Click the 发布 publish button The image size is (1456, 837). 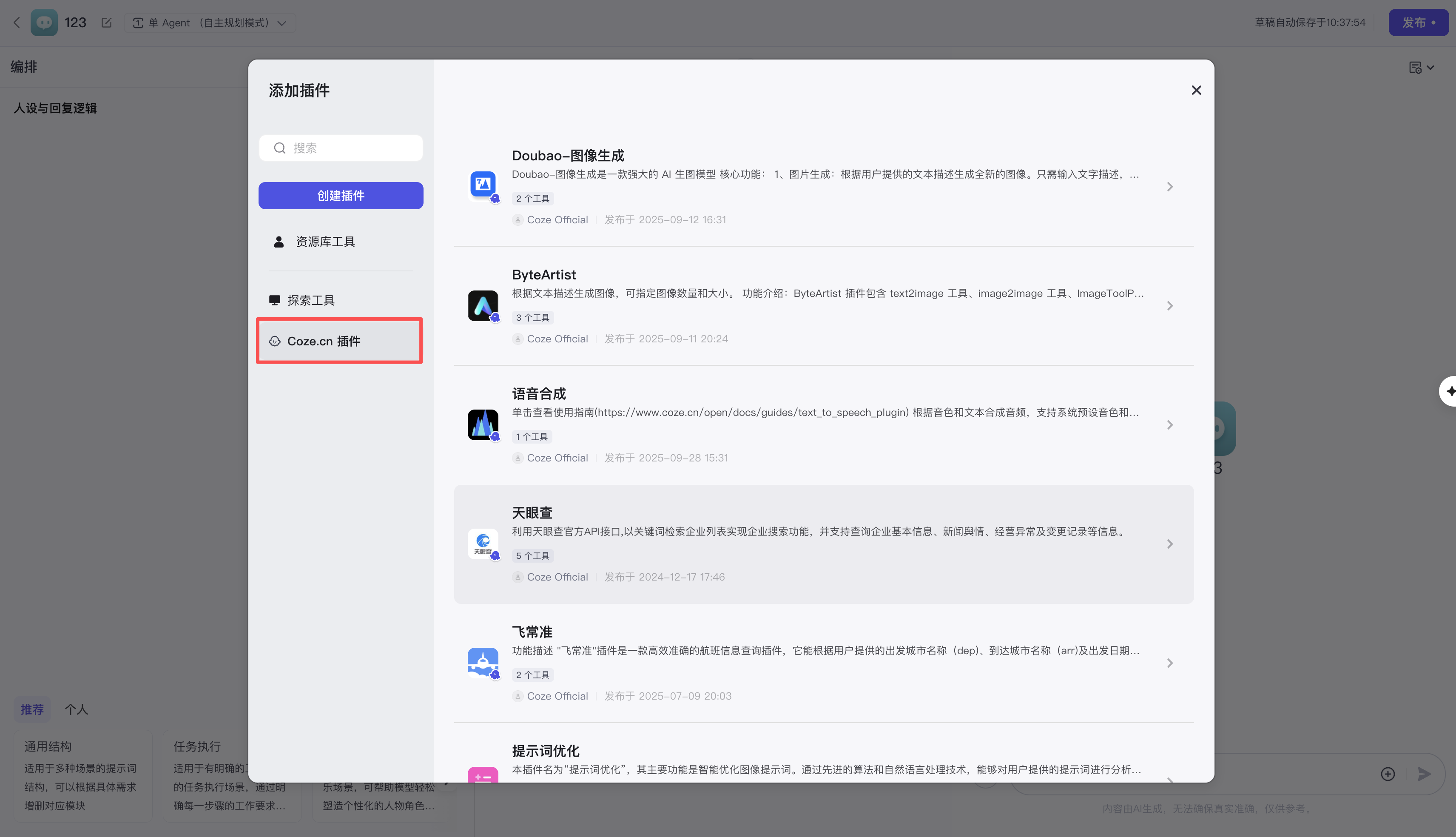(x=1418, y=23)
